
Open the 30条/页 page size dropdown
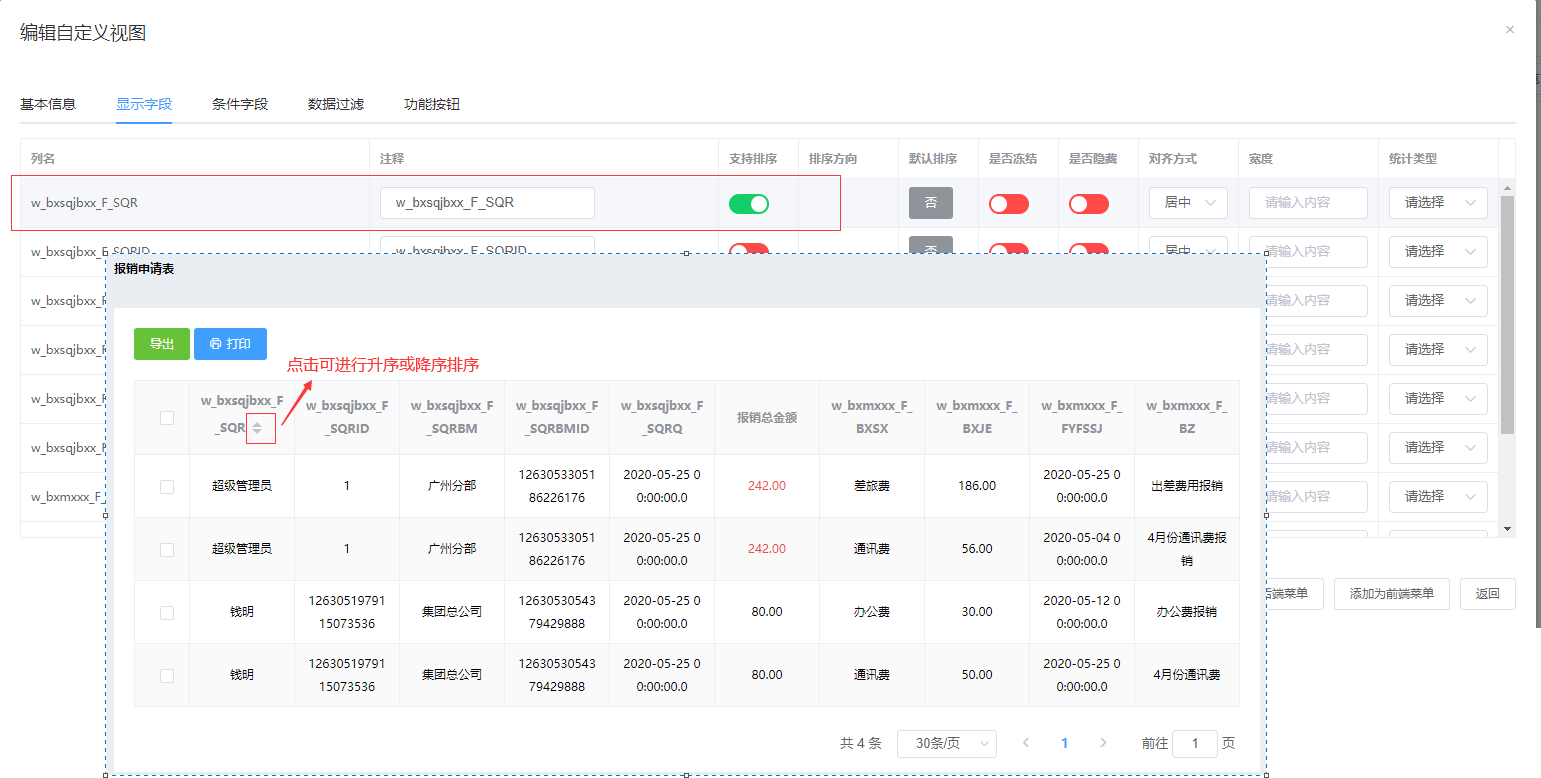coord(946,743)
